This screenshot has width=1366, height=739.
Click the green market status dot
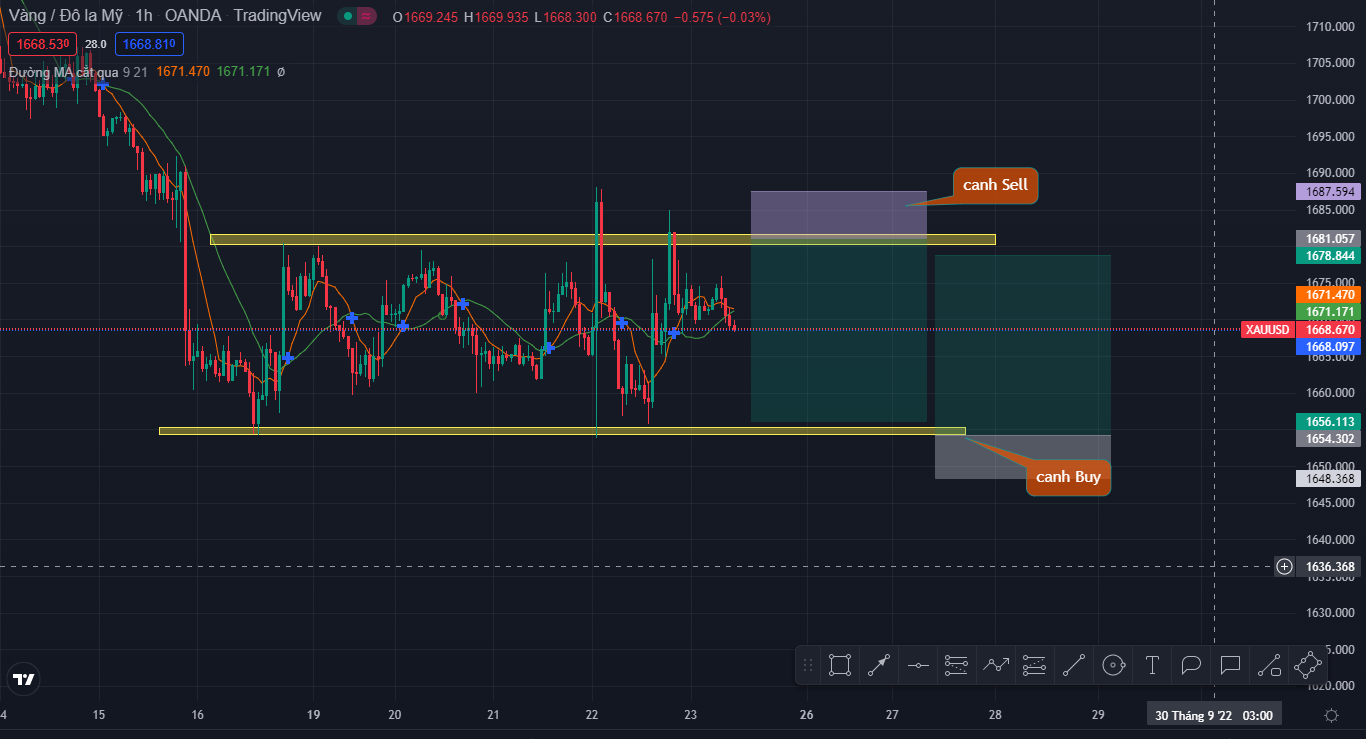(347, 16)
